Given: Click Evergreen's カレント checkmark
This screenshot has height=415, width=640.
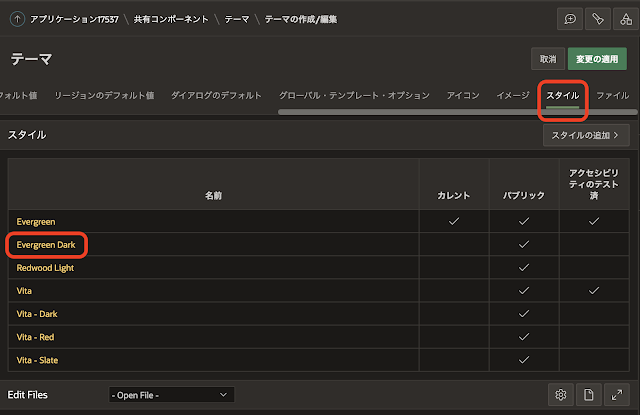Looking at the screenshot, I should [454, 221].
